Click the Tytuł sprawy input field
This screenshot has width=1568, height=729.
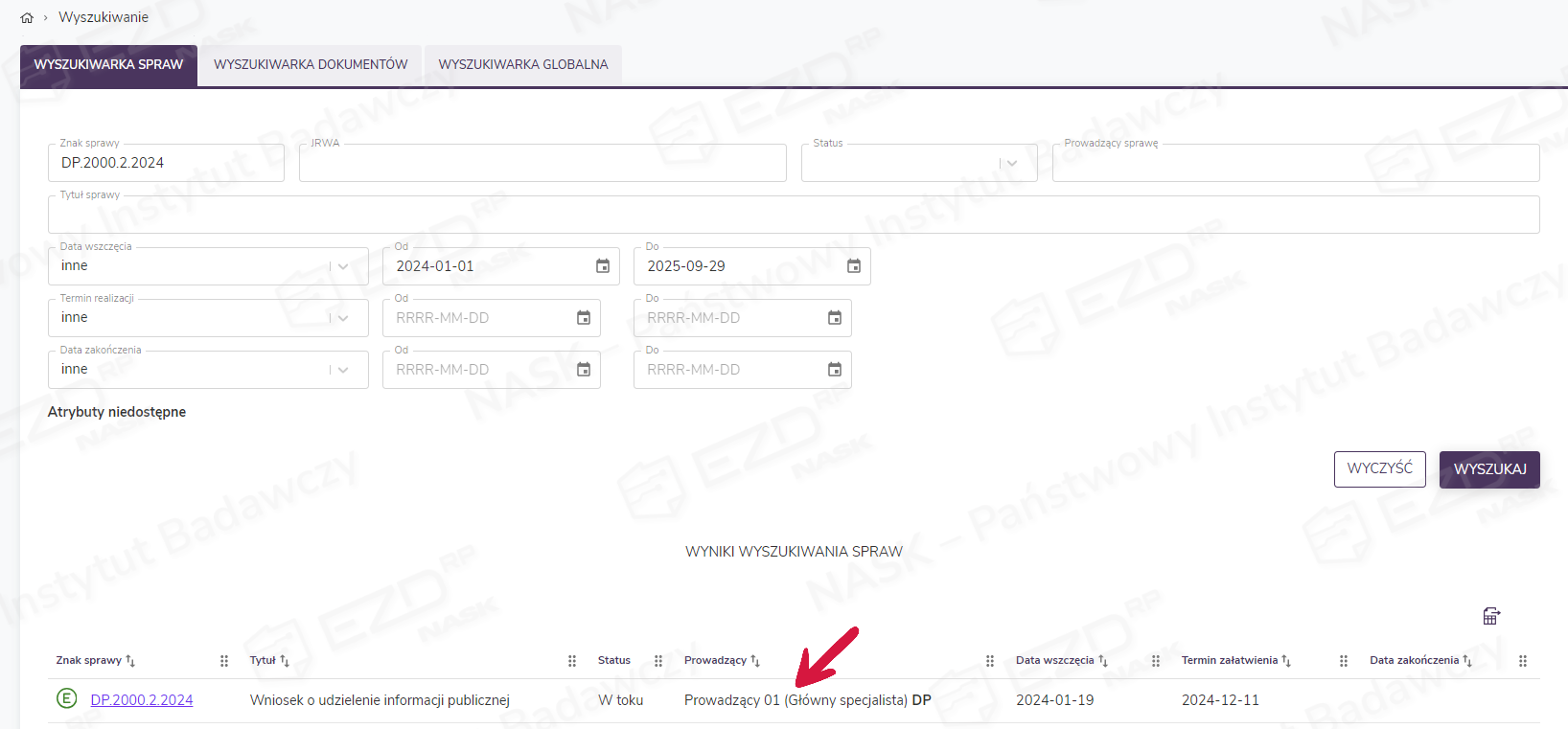(793, 216)
